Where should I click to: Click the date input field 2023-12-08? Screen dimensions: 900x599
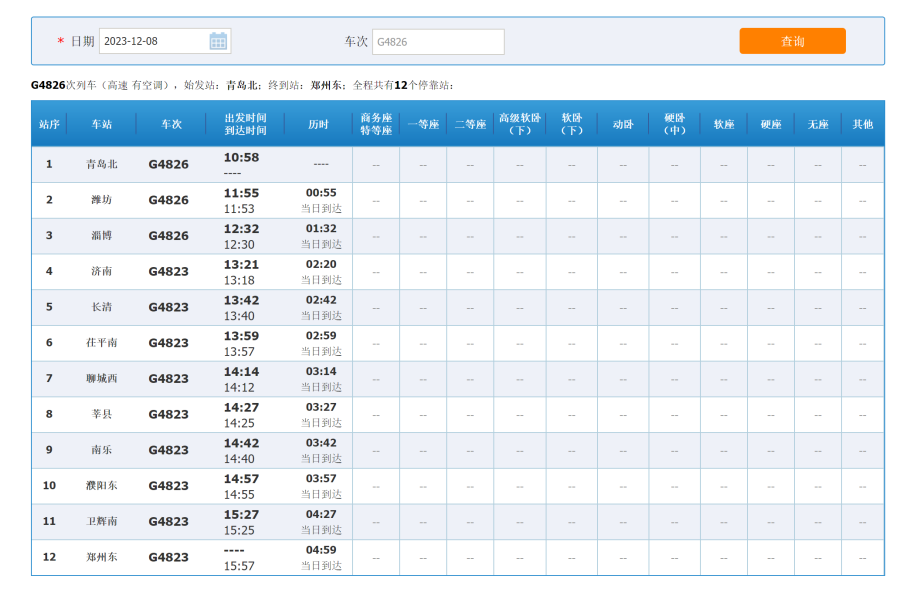click(153, 41)
